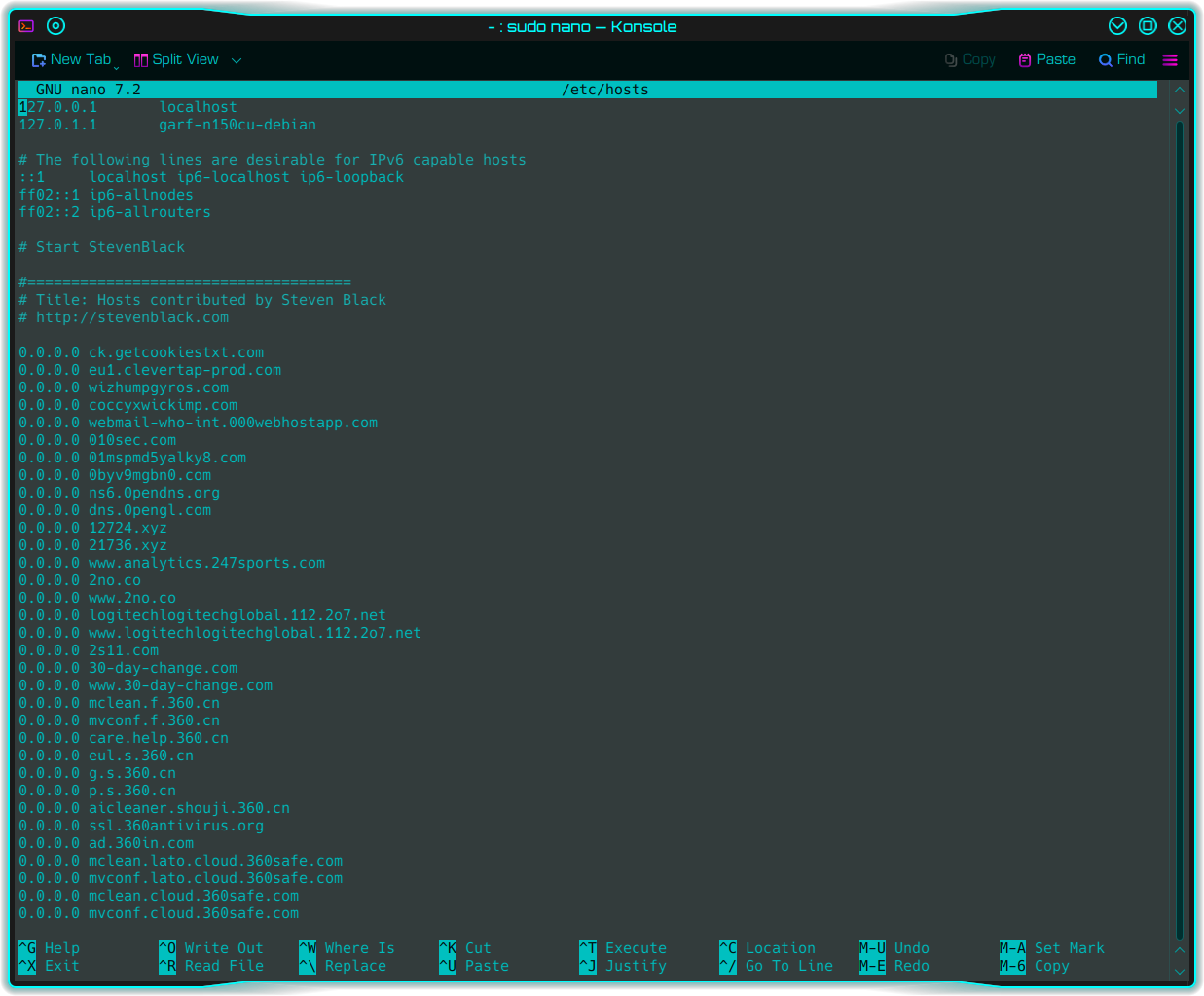Open the hamburger menu in Konsole toolbar

click(x=1170, y=59)
